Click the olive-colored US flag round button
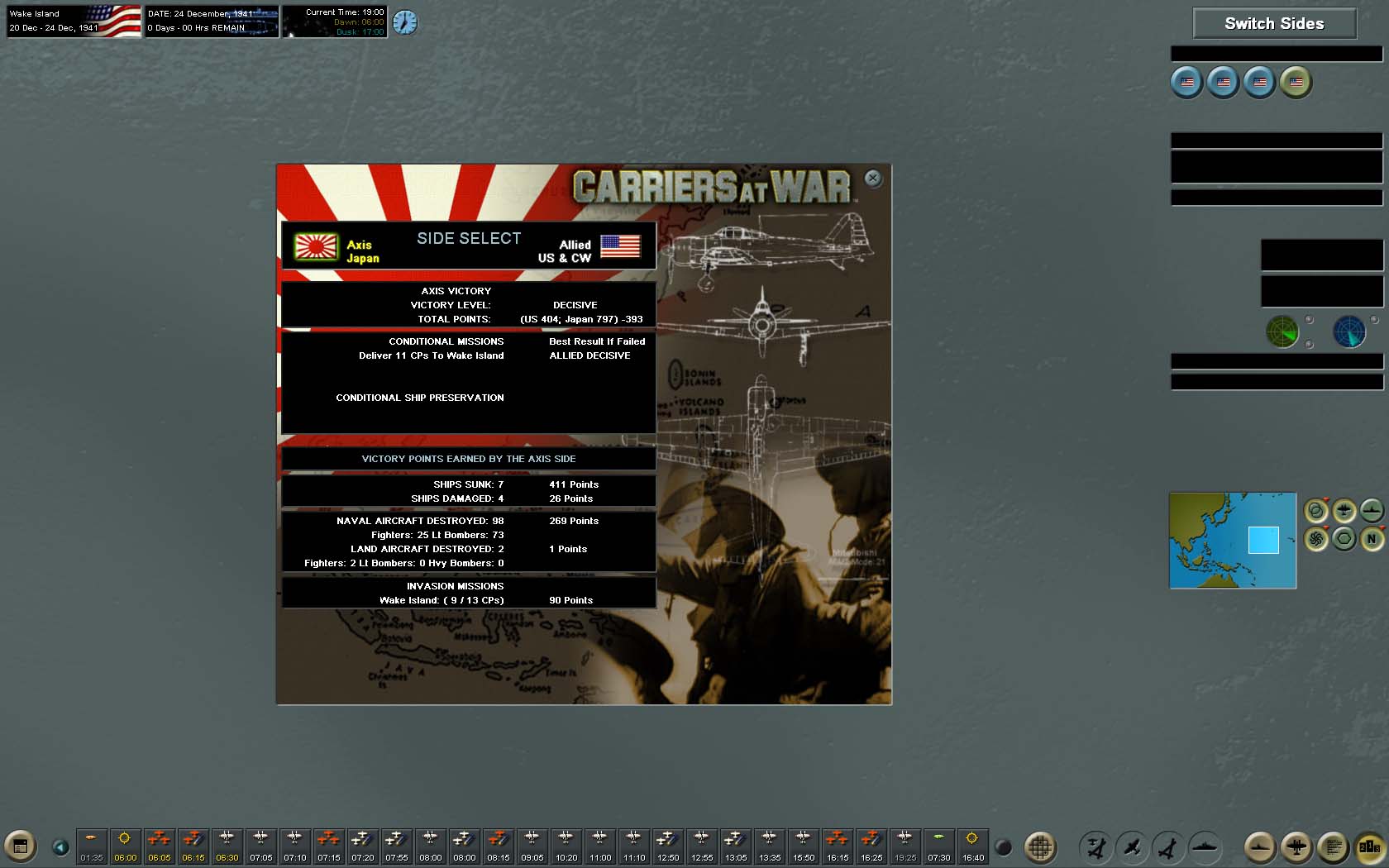The image size is (1389, 868). (1296, 82)
